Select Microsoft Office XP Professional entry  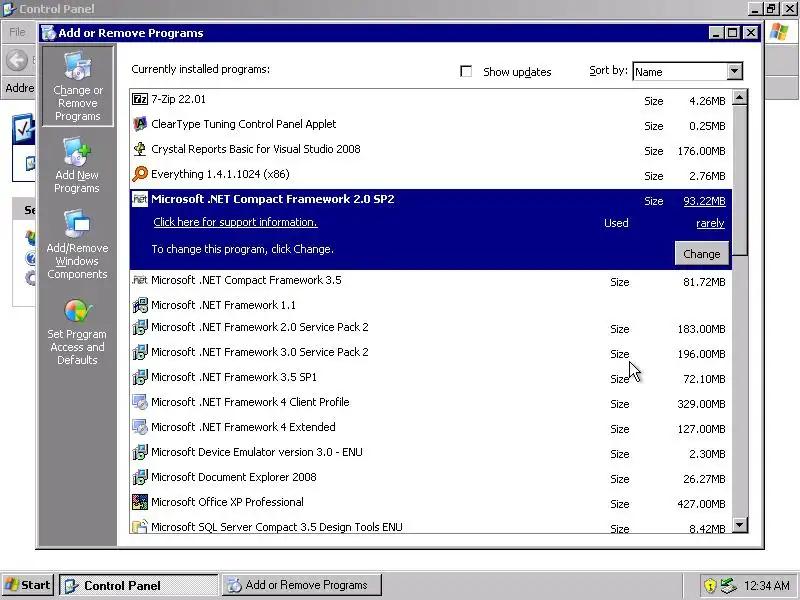[431, 503]
